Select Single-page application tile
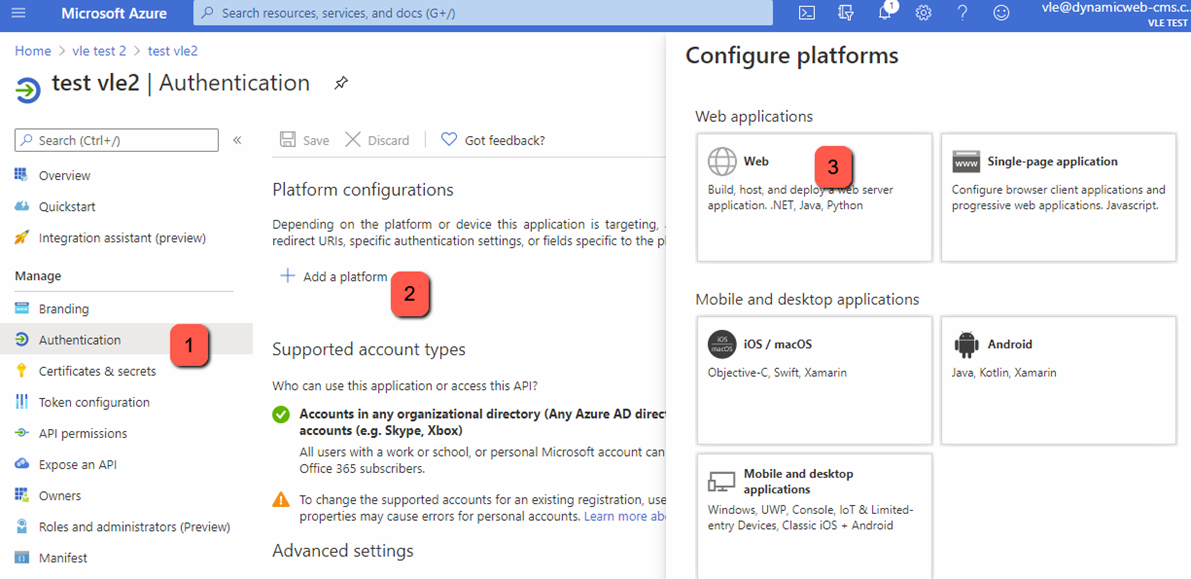The width and height of the screenshot is (1191, 579). tap(1058, 198)
